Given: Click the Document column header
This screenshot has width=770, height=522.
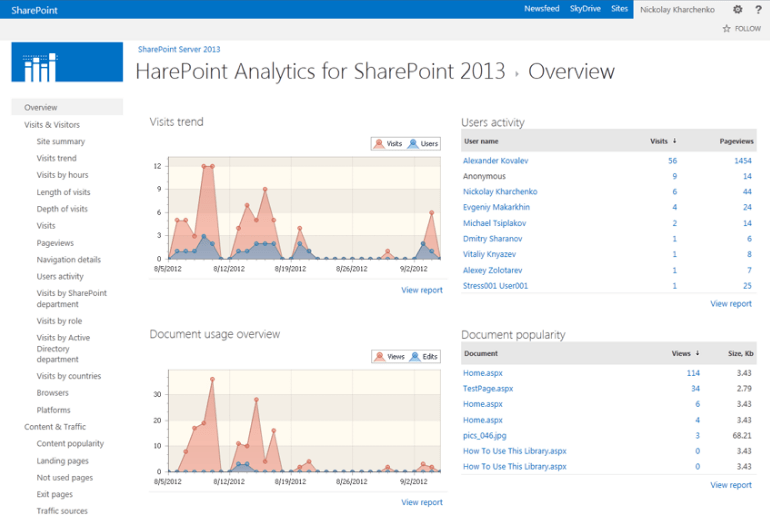Looking at the screenshot, I should pyautogui.click(x=481, y=353).
